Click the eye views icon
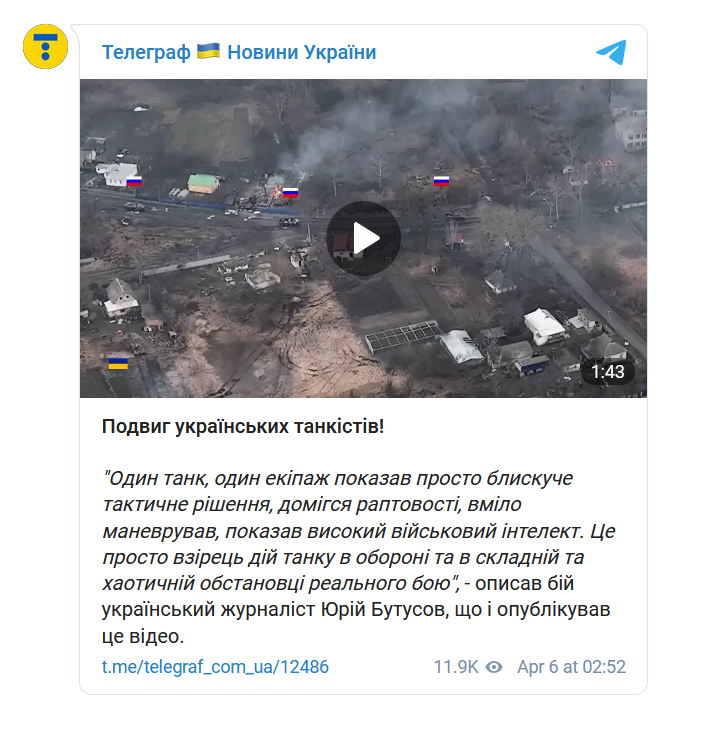 click(x=494, y=667)
